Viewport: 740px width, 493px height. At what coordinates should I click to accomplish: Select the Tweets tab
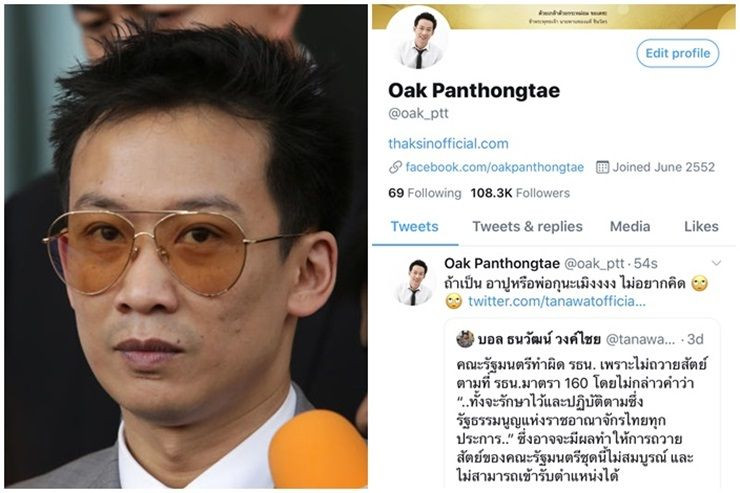pyautogui.click(x=414, y=226)
